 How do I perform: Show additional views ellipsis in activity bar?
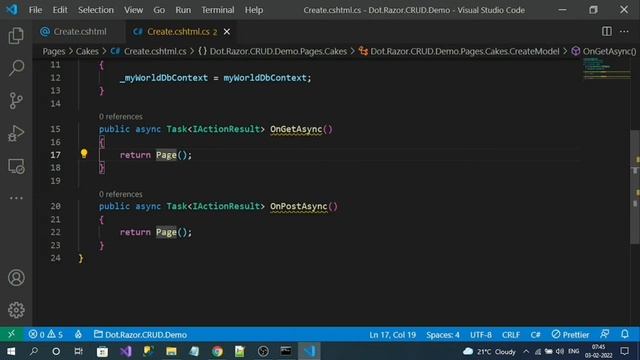pos(16,198)
